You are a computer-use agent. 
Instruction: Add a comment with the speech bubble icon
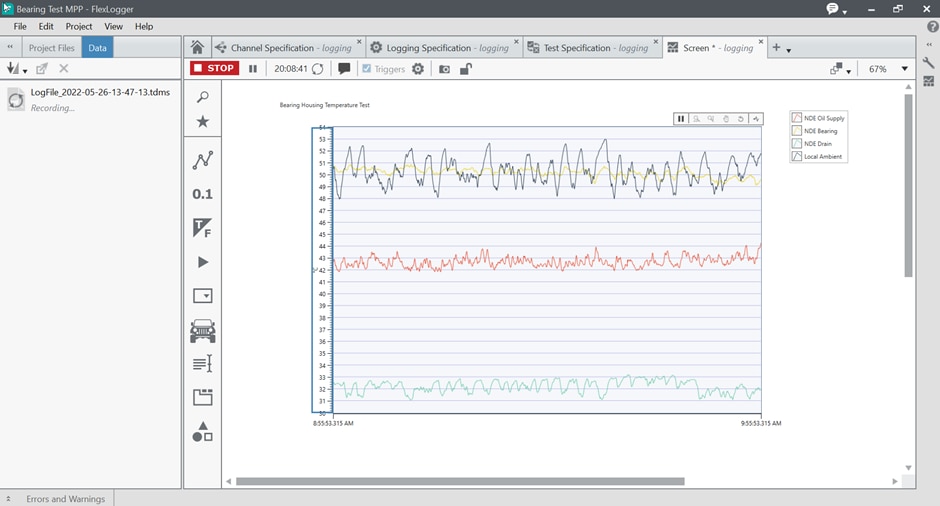pyautogui.click(x=344, y=69)
